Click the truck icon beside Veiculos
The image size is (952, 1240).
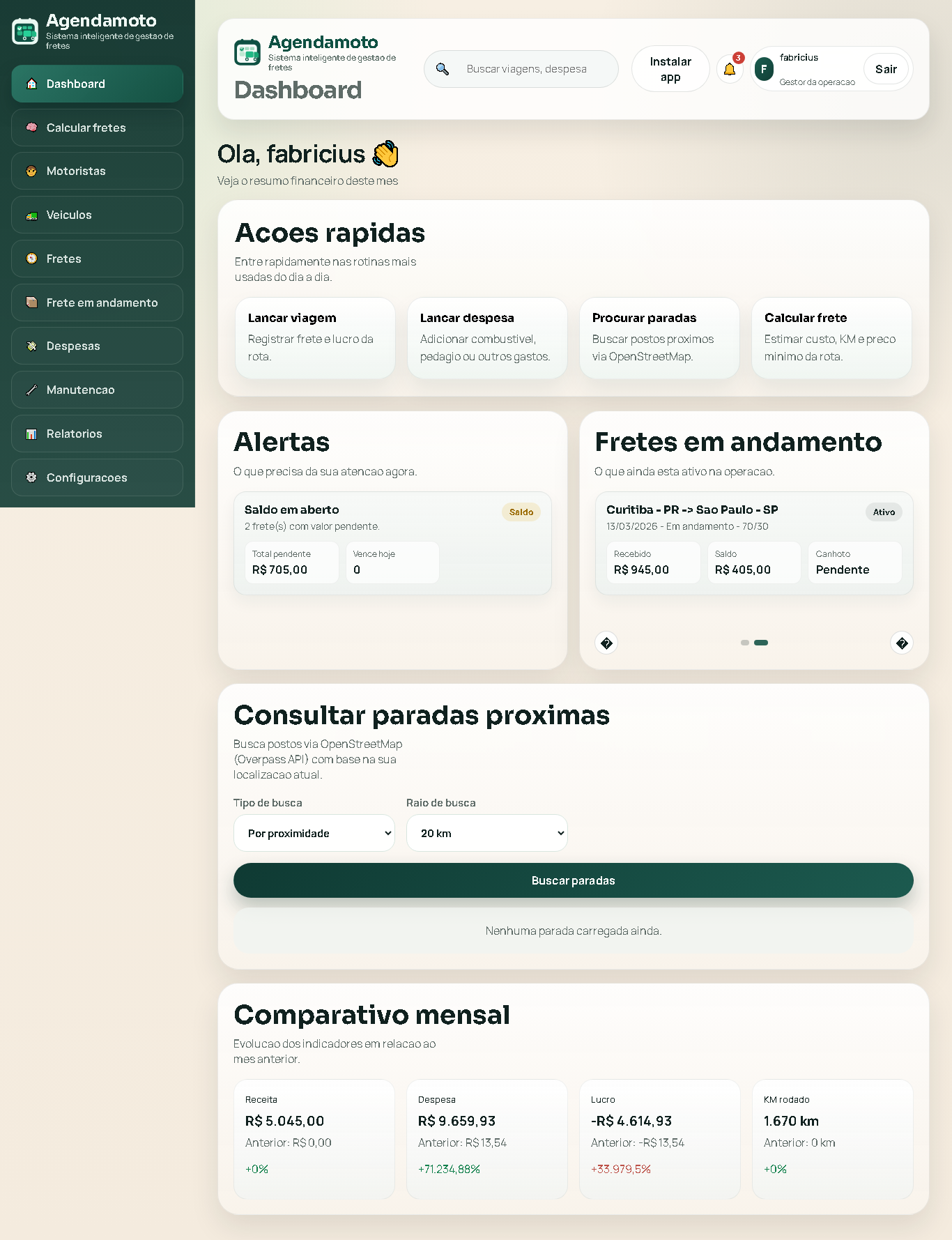31,215
